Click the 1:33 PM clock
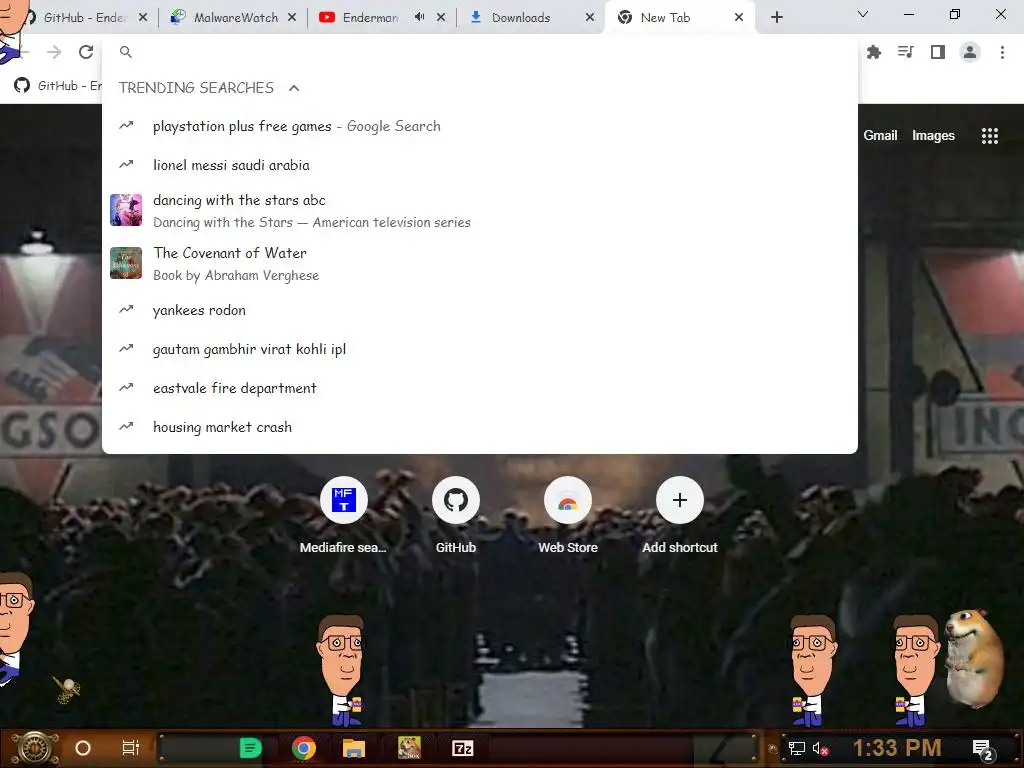 coord(897,748)
